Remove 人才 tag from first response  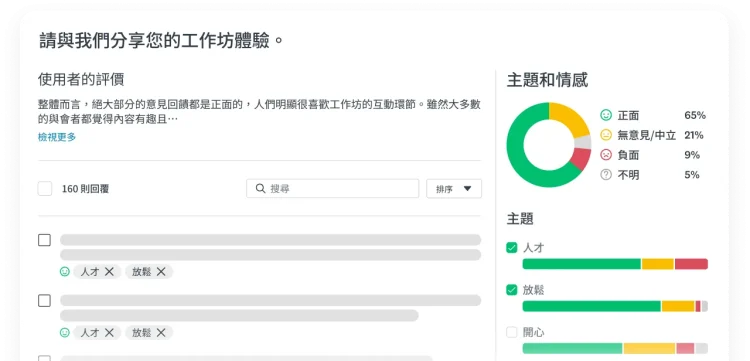pos(110,272)
